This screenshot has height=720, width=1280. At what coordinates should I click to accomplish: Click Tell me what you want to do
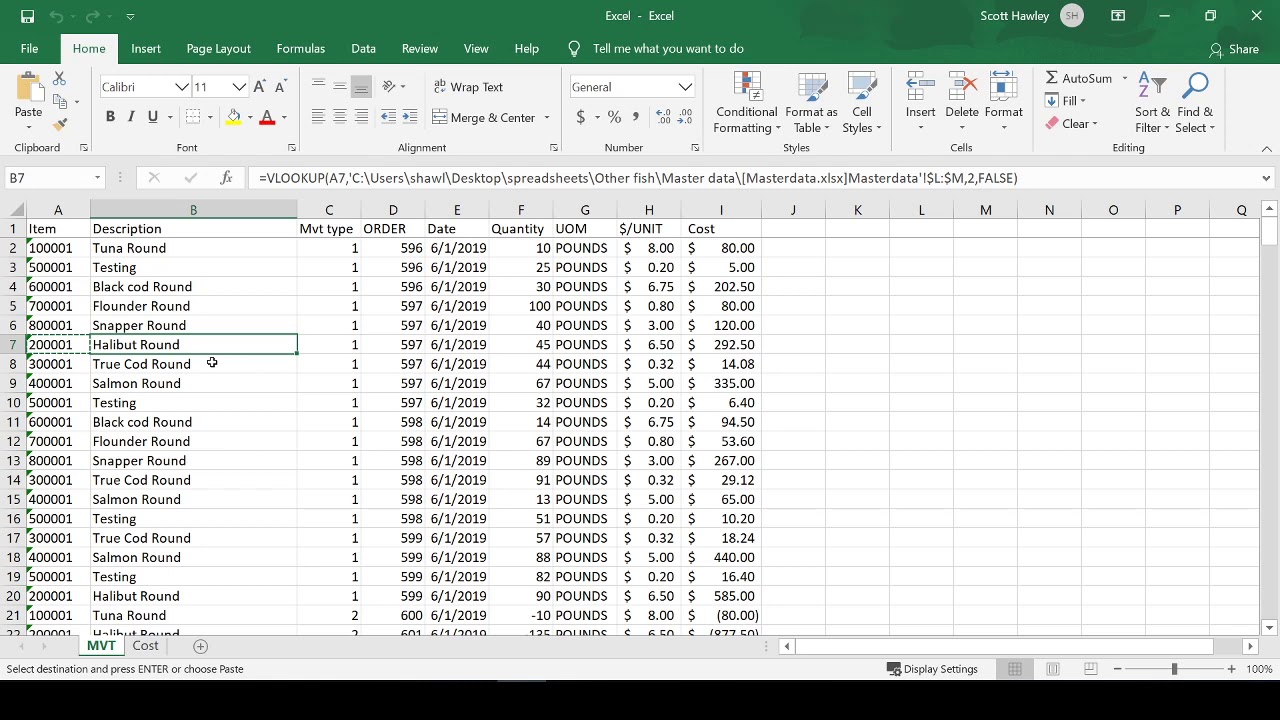pos(668,48)
